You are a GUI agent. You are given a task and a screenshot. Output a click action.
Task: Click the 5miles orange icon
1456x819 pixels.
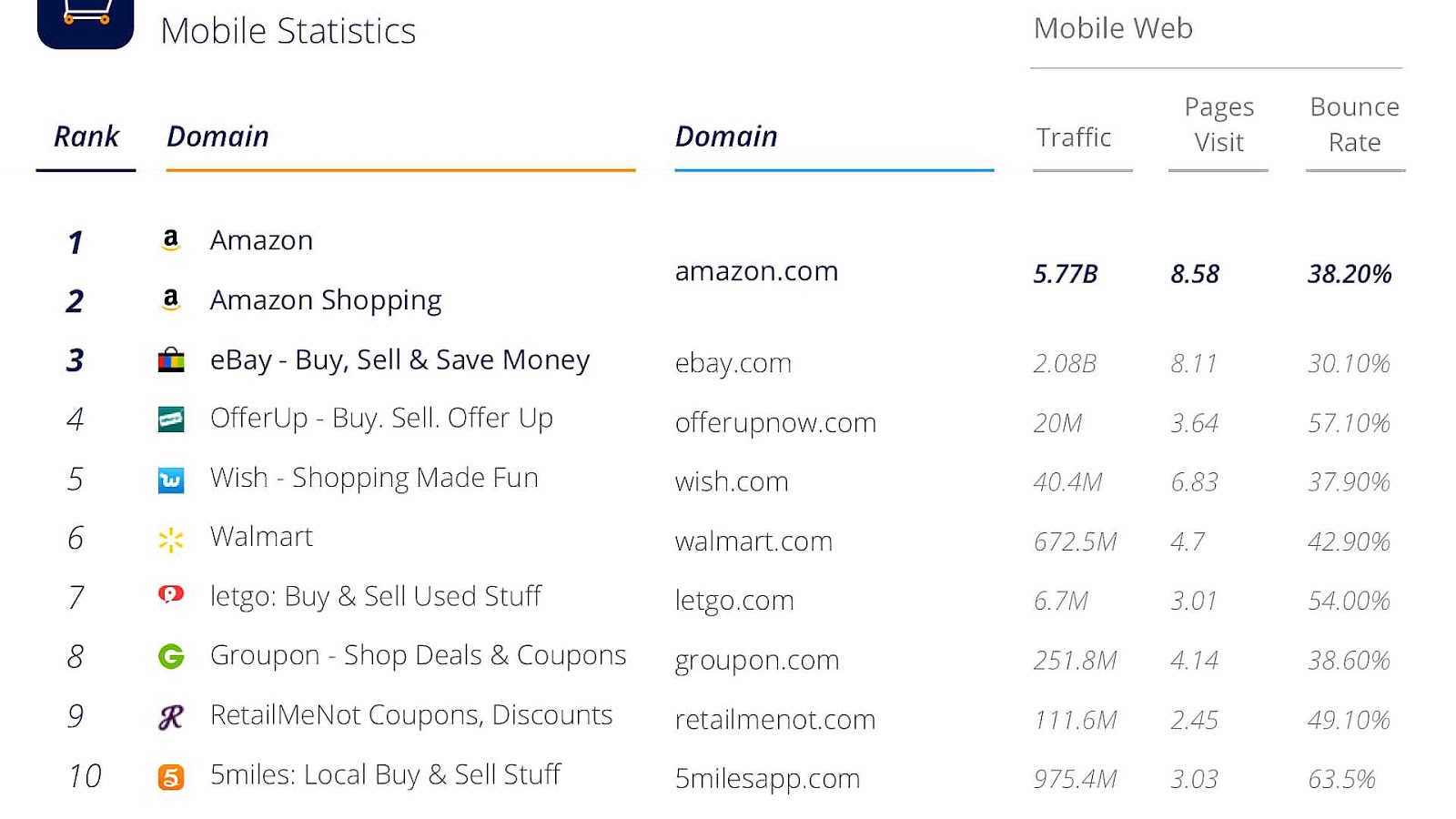pyautogui.click(x=171, y=777)
